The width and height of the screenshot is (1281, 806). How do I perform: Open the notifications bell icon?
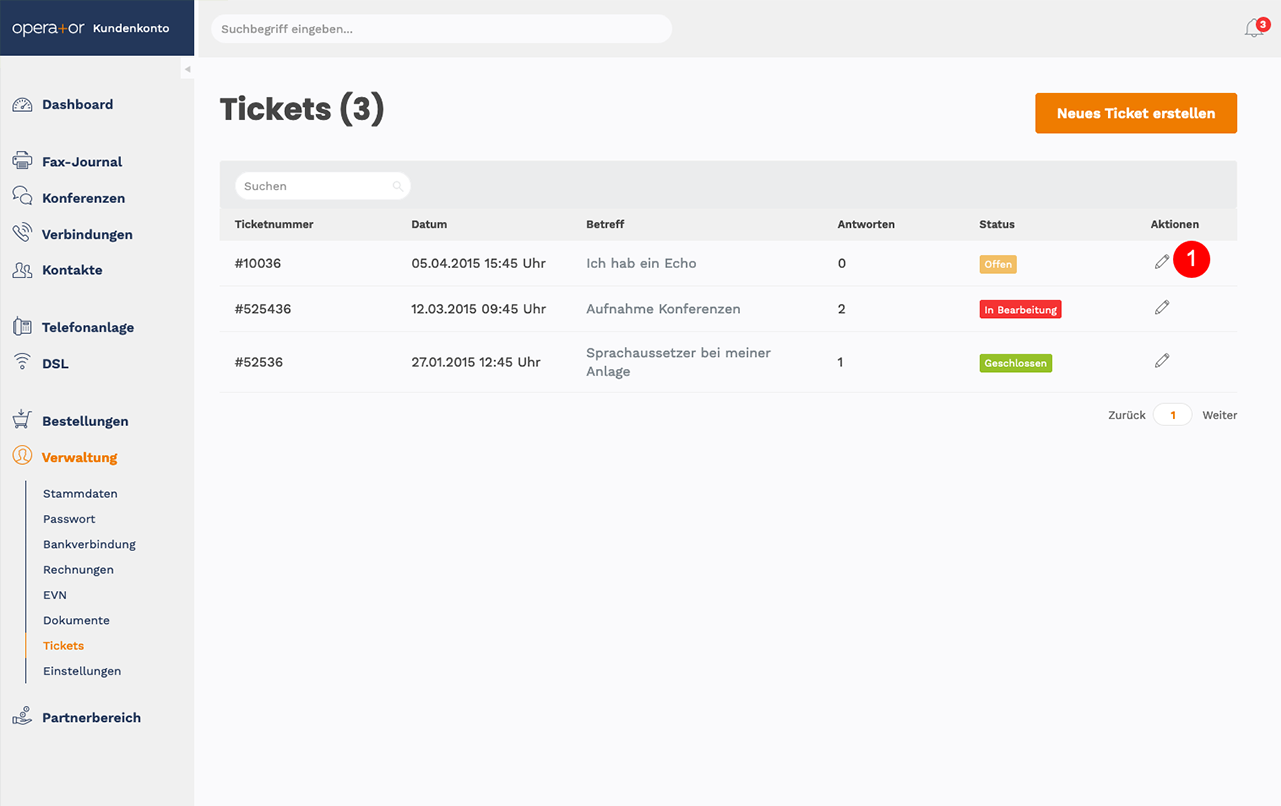[1254, 29]
